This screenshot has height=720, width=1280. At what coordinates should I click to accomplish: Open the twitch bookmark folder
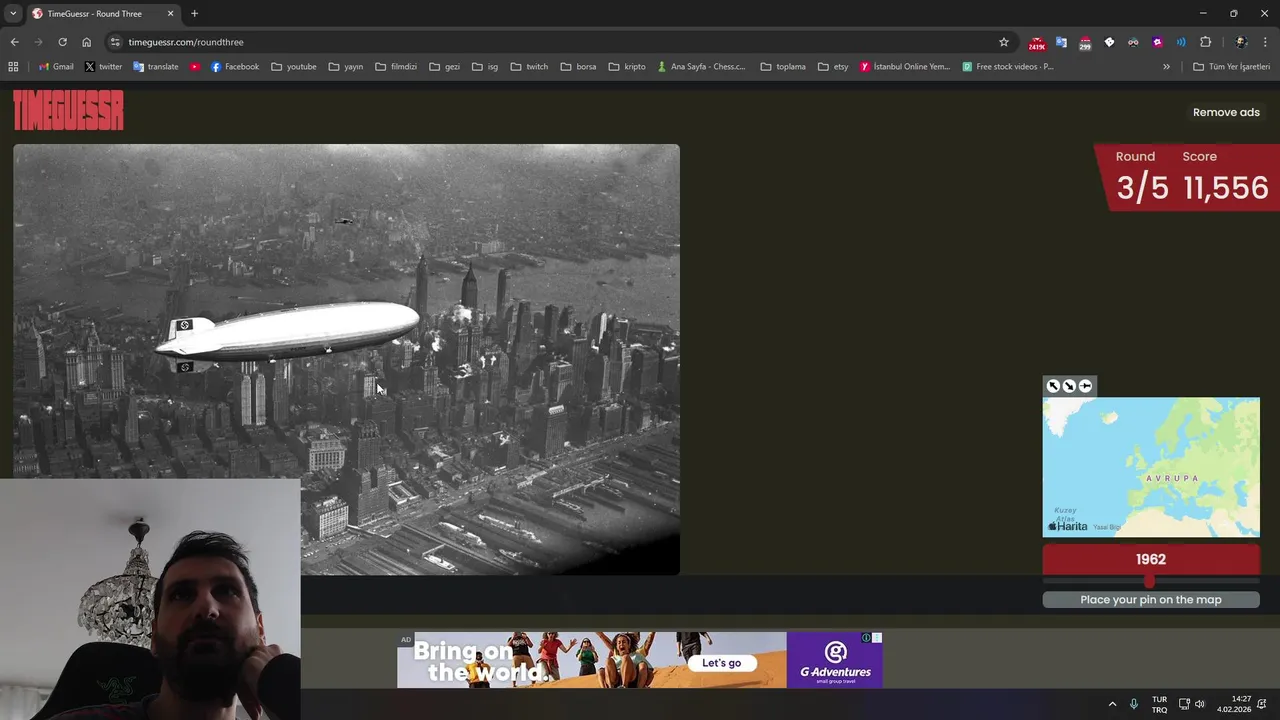530,67
